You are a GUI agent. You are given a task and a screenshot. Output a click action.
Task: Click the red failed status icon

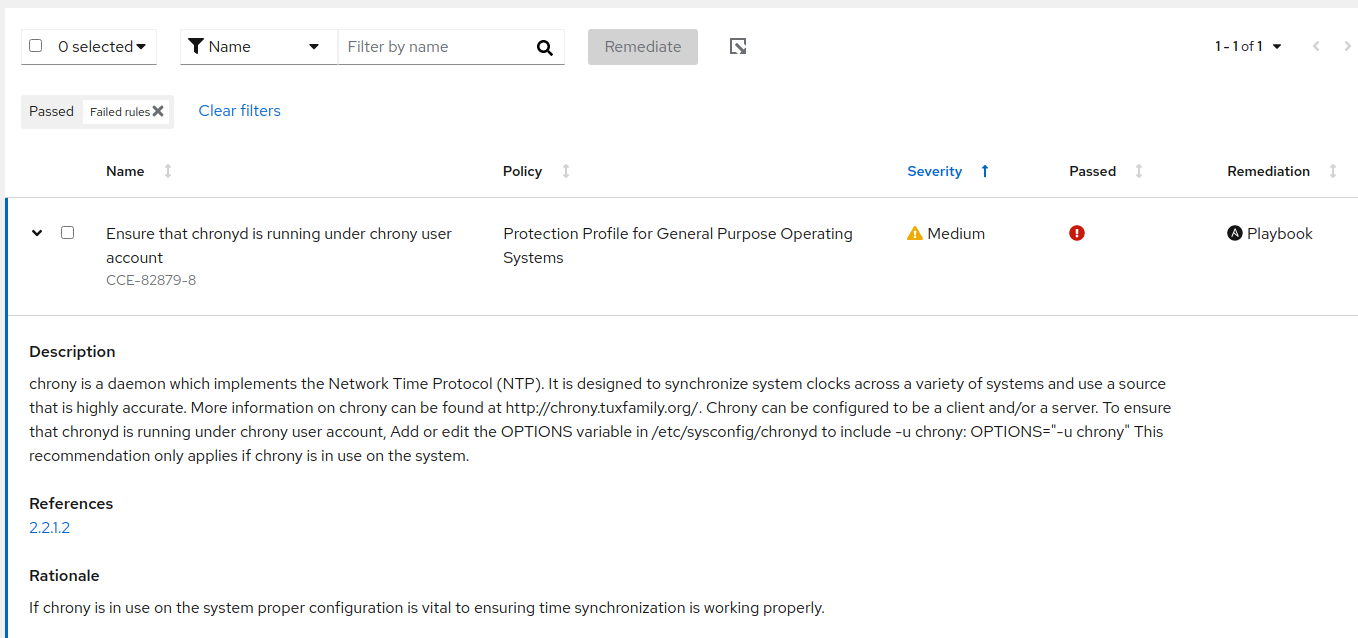point(1077,233)
